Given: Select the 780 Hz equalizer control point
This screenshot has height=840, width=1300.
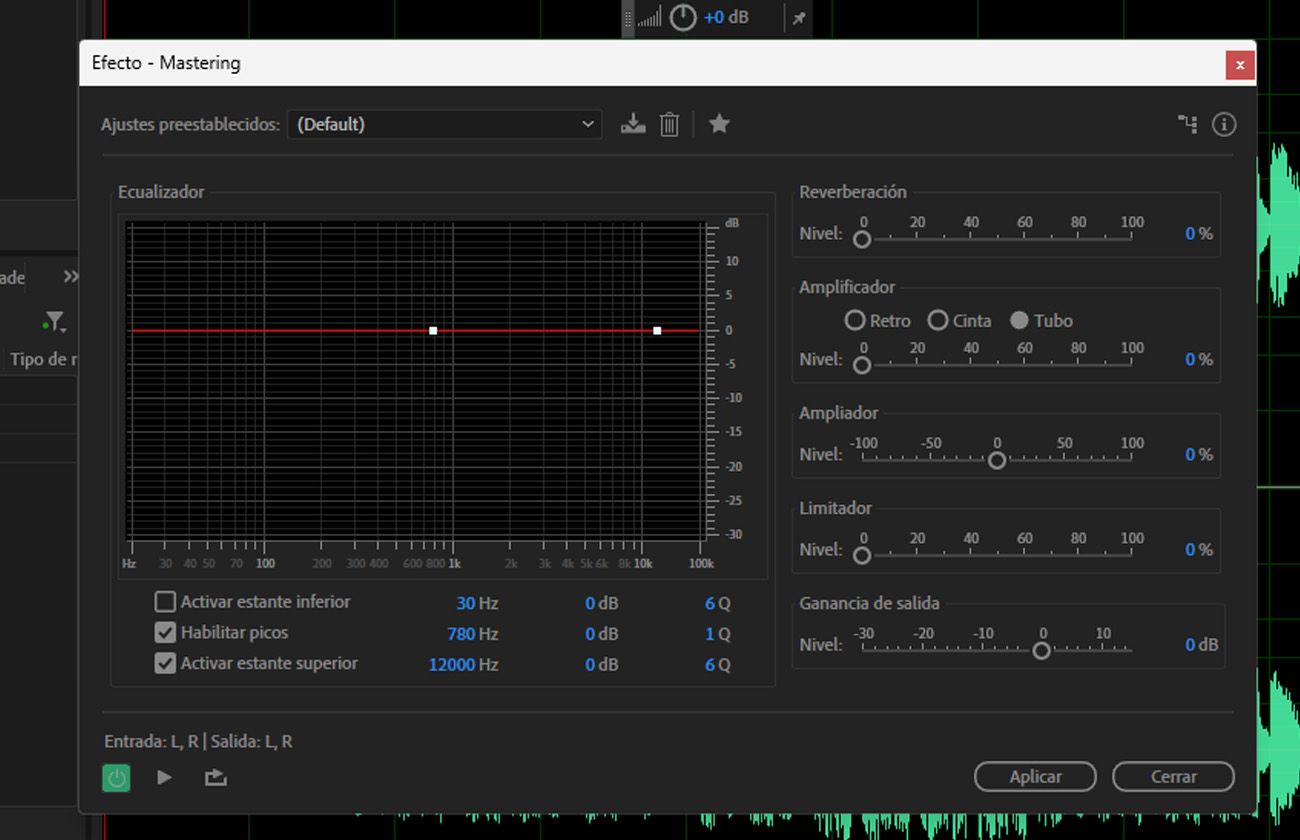Looking at the screenshot, I should [x=433, y=330].
